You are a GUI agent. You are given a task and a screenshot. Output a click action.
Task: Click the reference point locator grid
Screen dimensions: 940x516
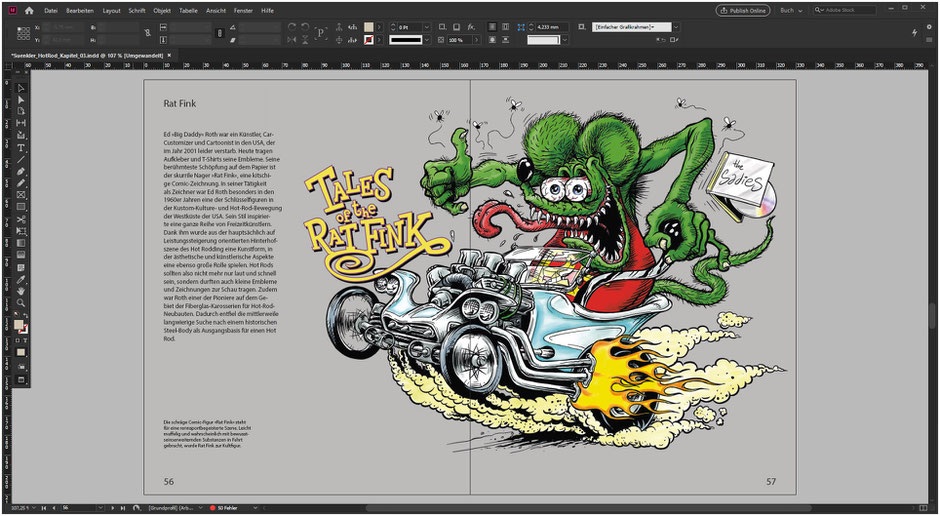[x=23, y=34]
